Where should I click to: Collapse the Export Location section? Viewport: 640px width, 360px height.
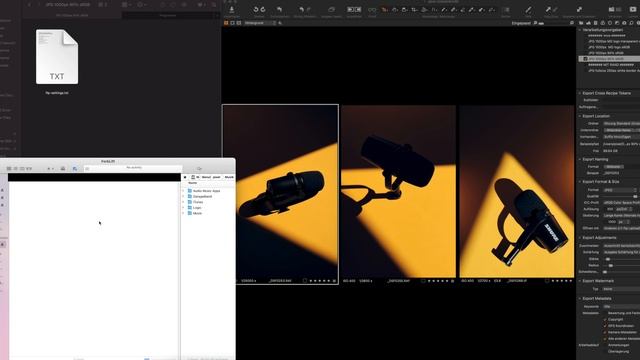pyautogui.click(x=580, y=116)
